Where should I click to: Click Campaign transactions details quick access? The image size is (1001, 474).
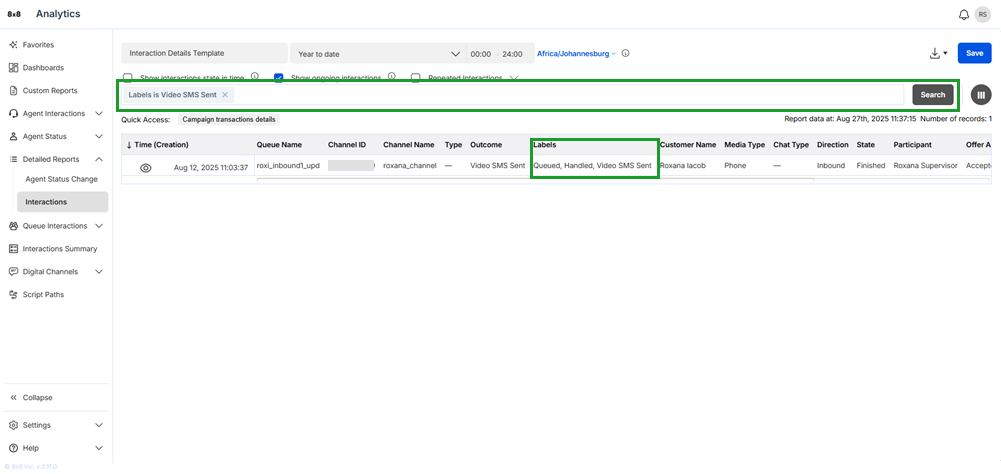(229, 119)
